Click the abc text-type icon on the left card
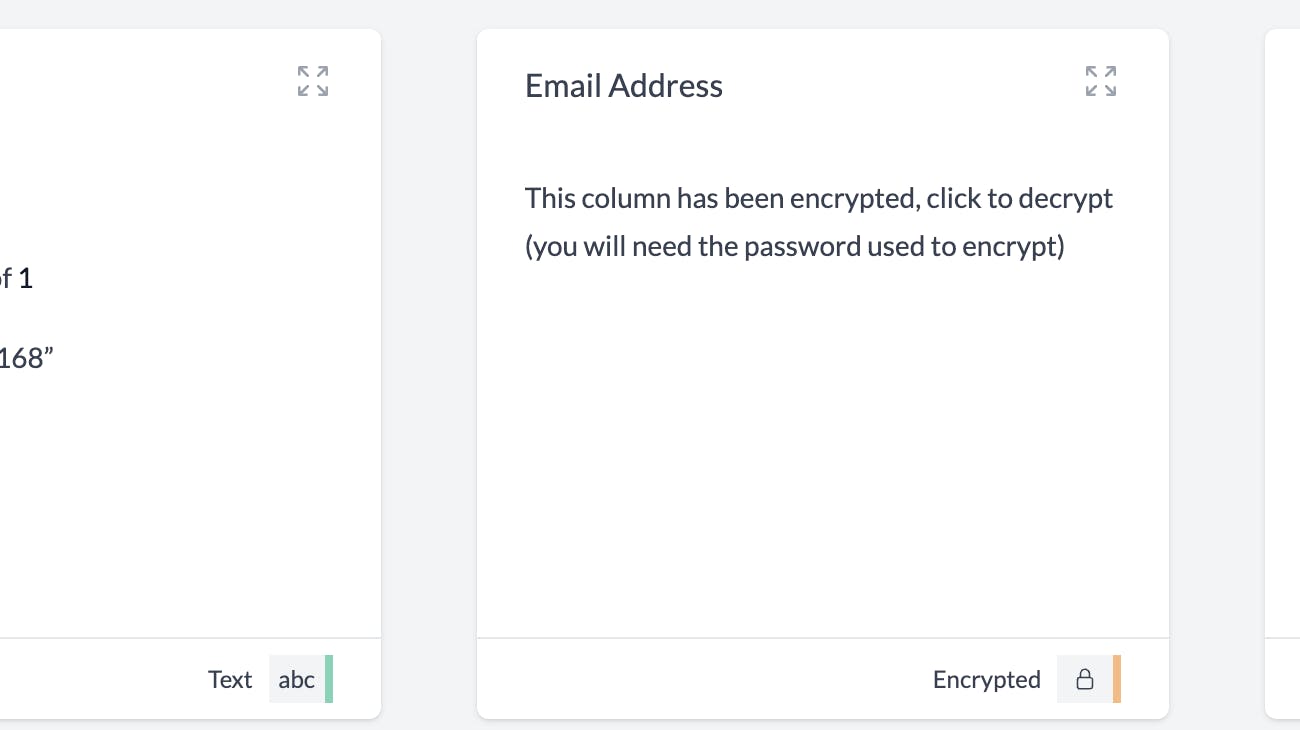 pyautogui.click(x=296, y=679)
